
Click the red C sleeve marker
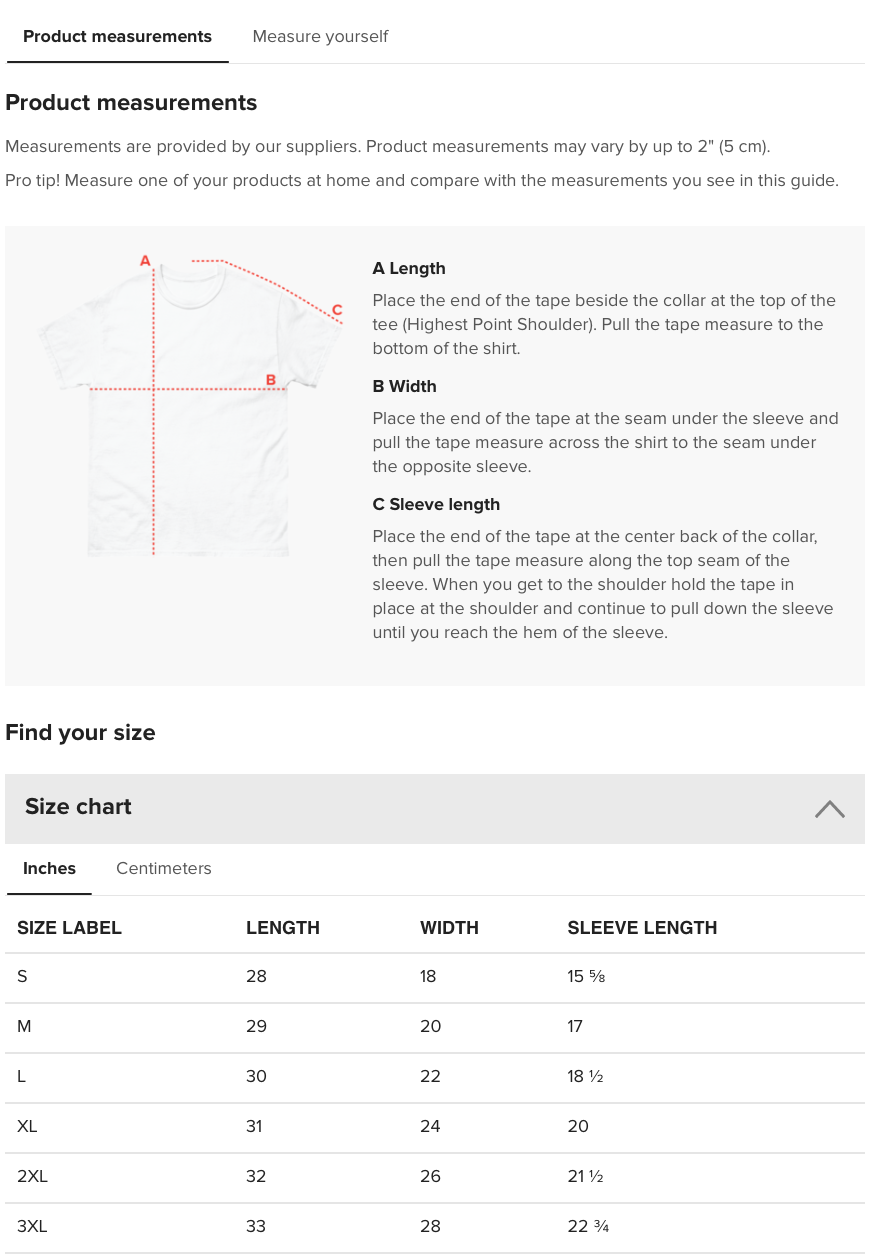(x=337, y=310)
